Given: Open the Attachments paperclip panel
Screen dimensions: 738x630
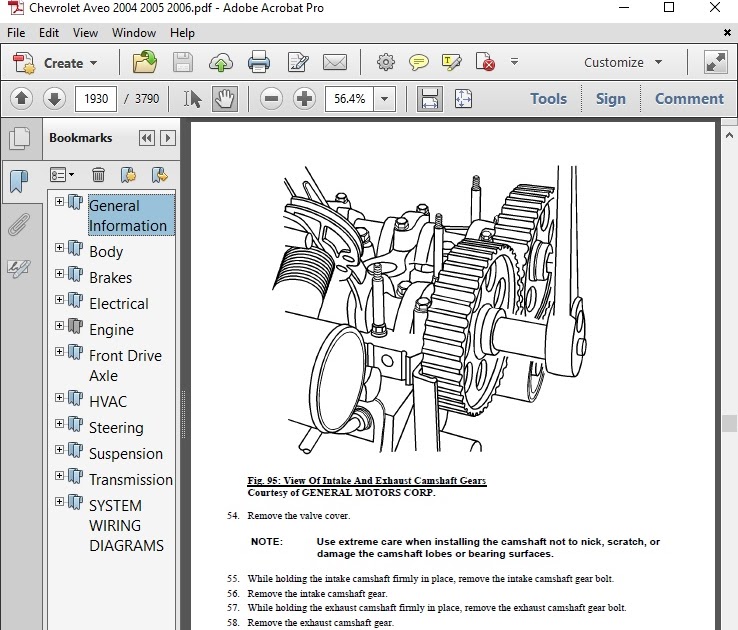Looking at the screenshot, I should [19, 224].
